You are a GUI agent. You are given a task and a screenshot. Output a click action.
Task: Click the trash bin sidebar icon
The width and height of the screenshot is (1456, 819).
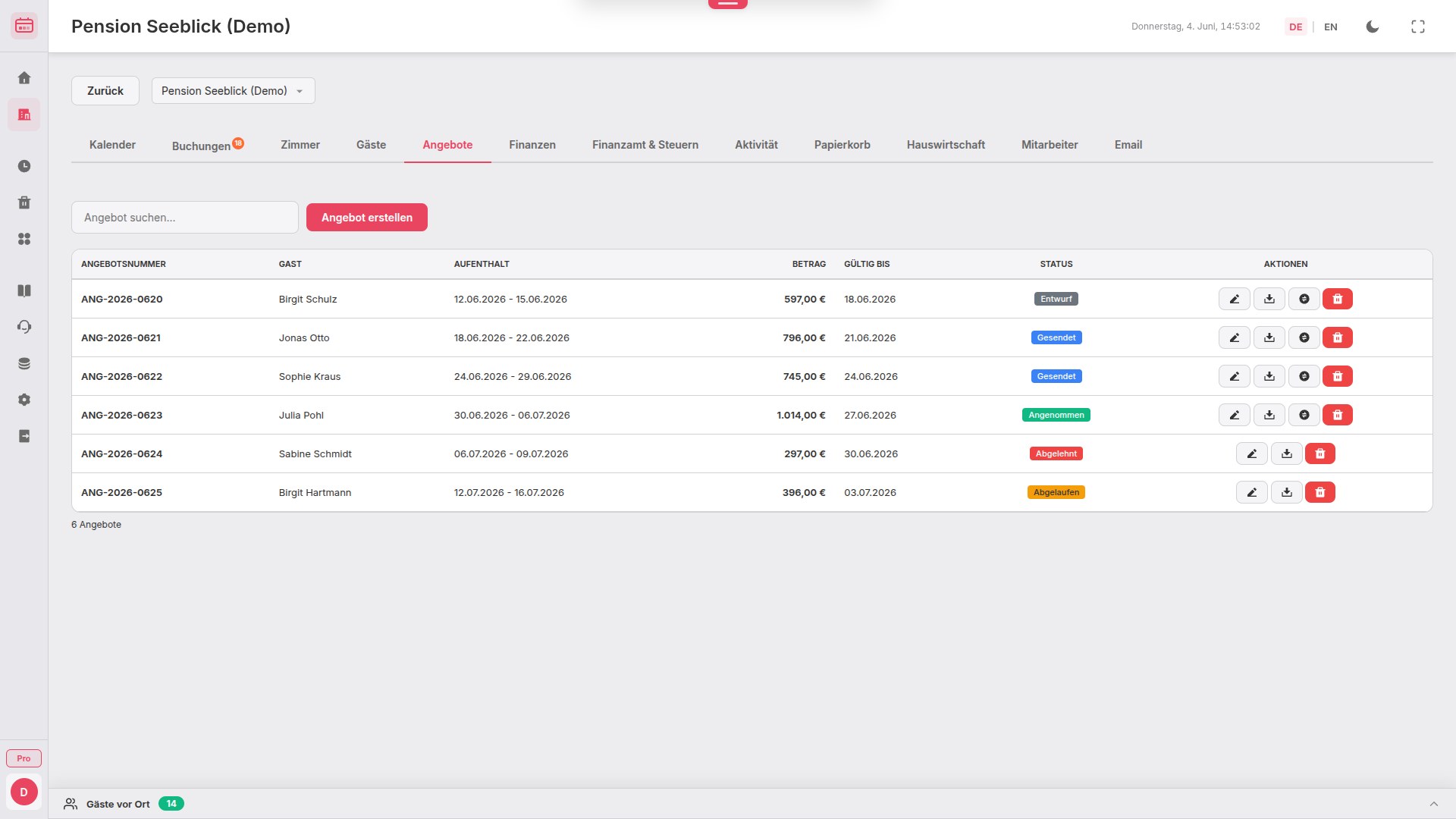[24, 202]
